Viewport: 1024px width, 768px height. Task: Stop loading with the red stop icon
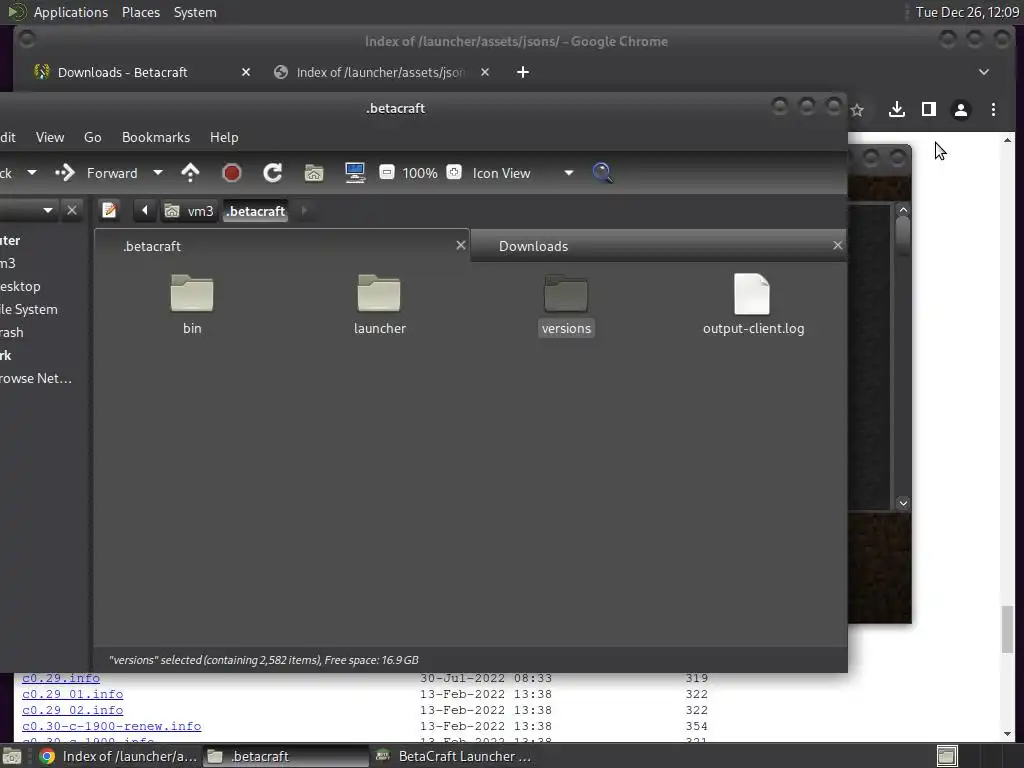click(231, 173)
